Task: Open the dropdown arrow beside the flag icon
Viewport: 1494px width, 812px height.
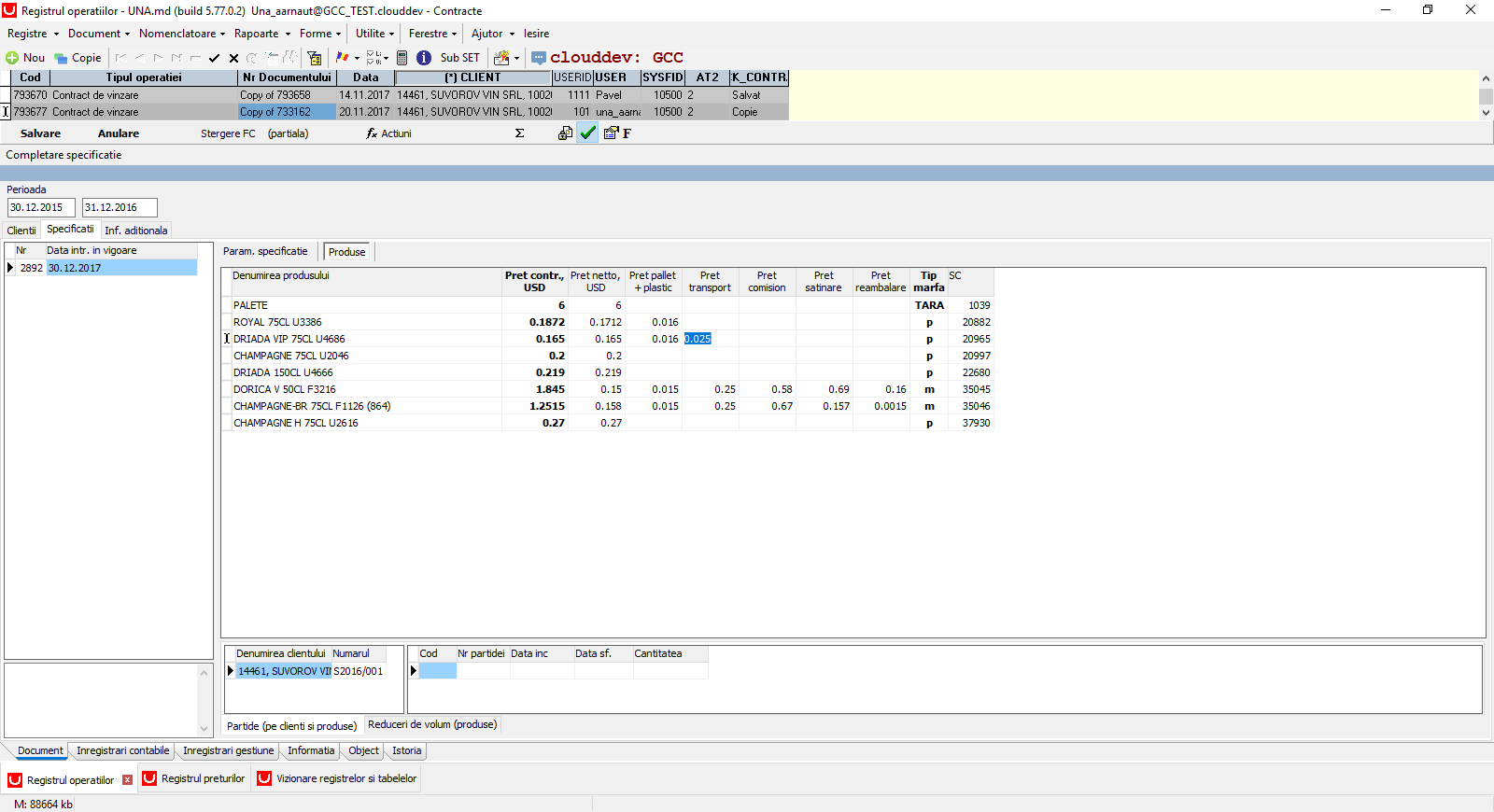Action: [357, 58]
